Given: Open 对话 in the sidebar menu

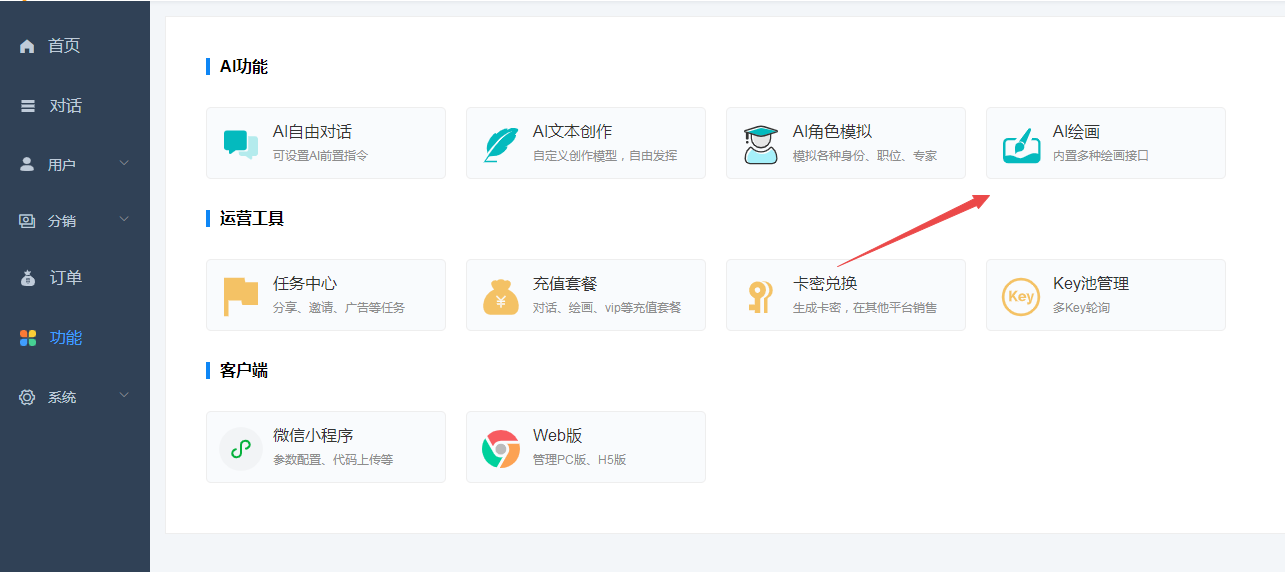Looking at the screenshot, I should pos(65,106).
